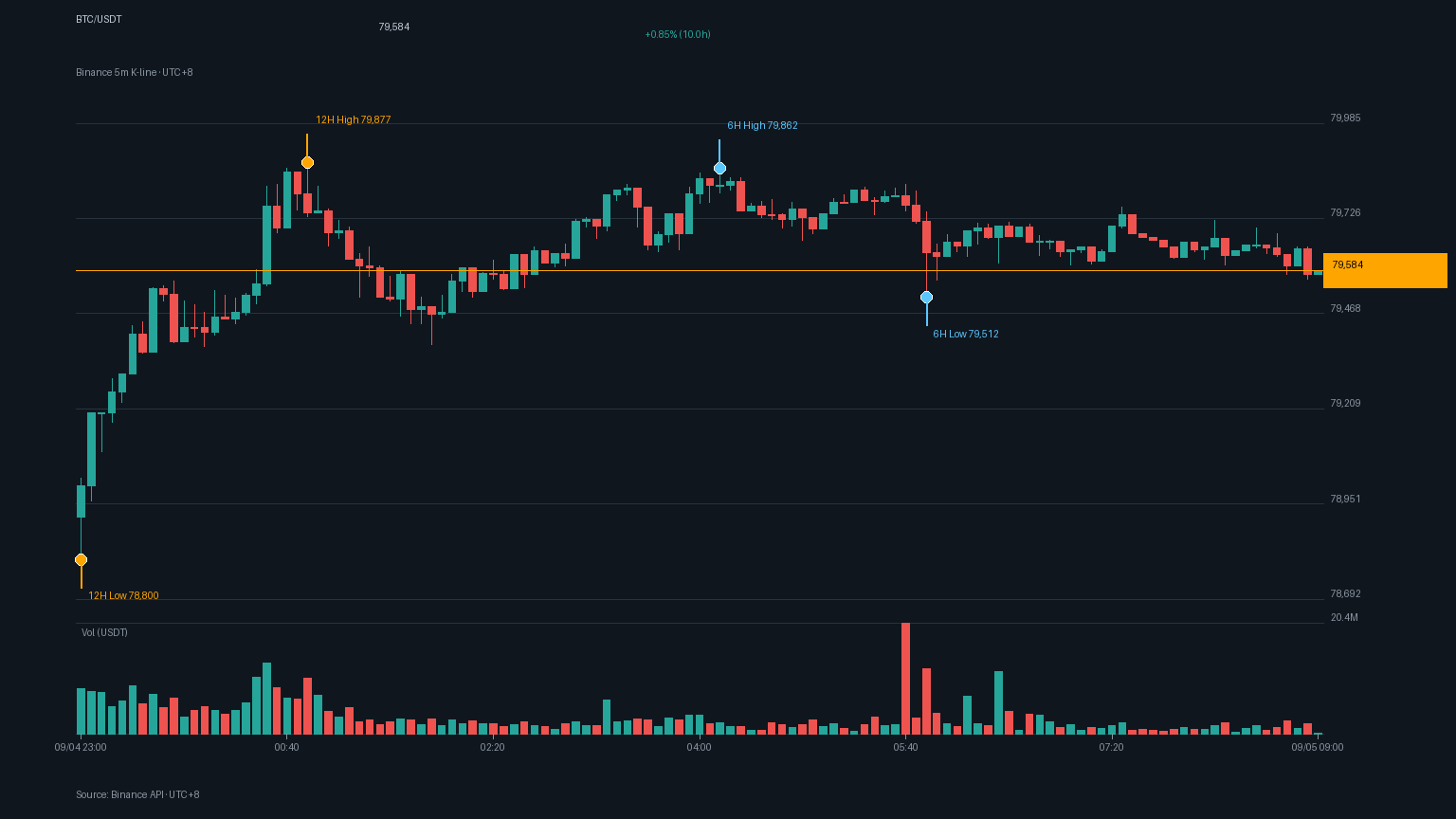This screenshot has width=1456, height=819.
Task: Click the Binance 5m K-line · UTC+8 subtitle
Action: pyautogui.click(x=135, y=72)
